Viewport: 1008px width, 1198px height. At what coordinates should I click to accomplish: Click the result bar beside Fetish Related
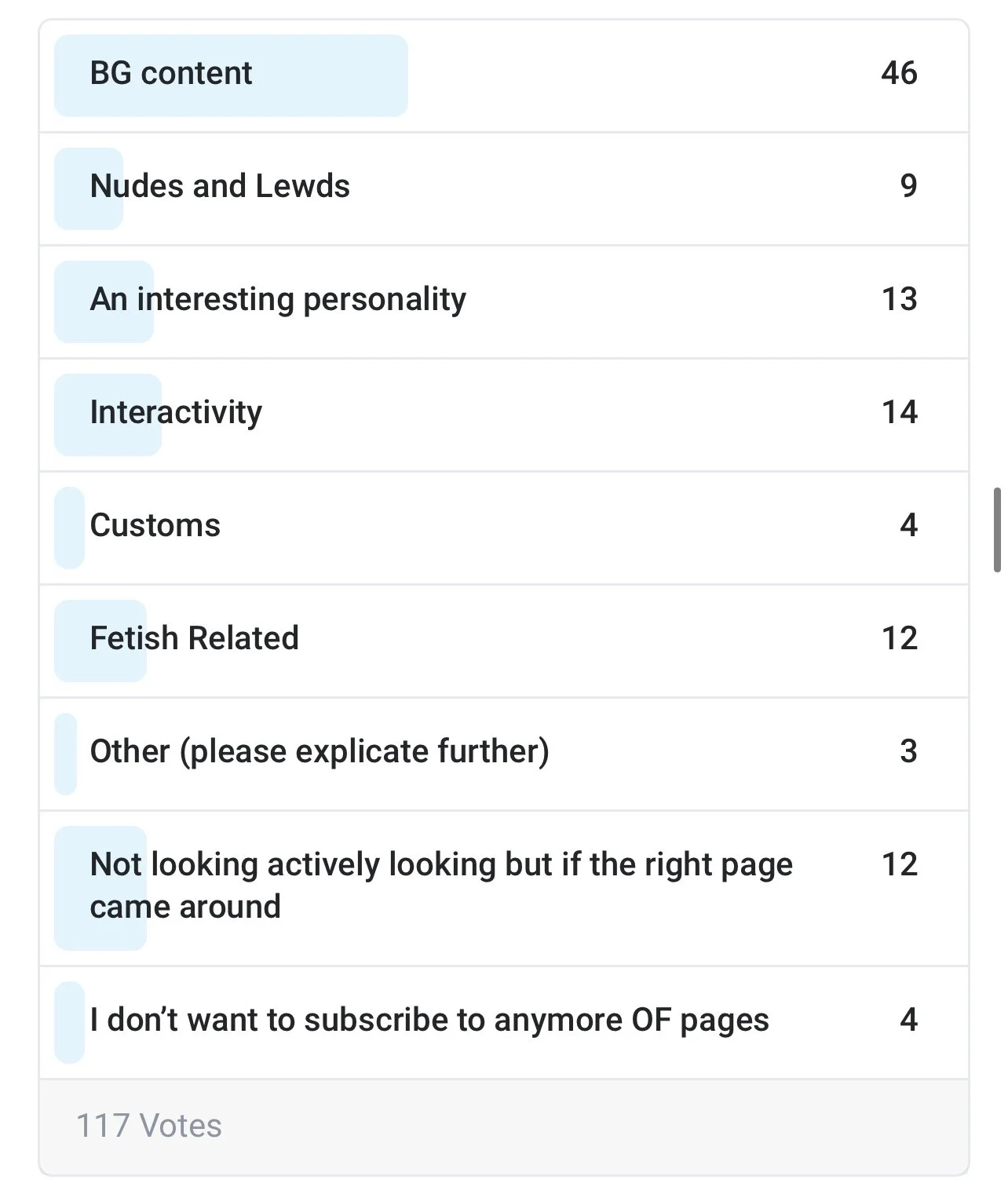[100, 641]
